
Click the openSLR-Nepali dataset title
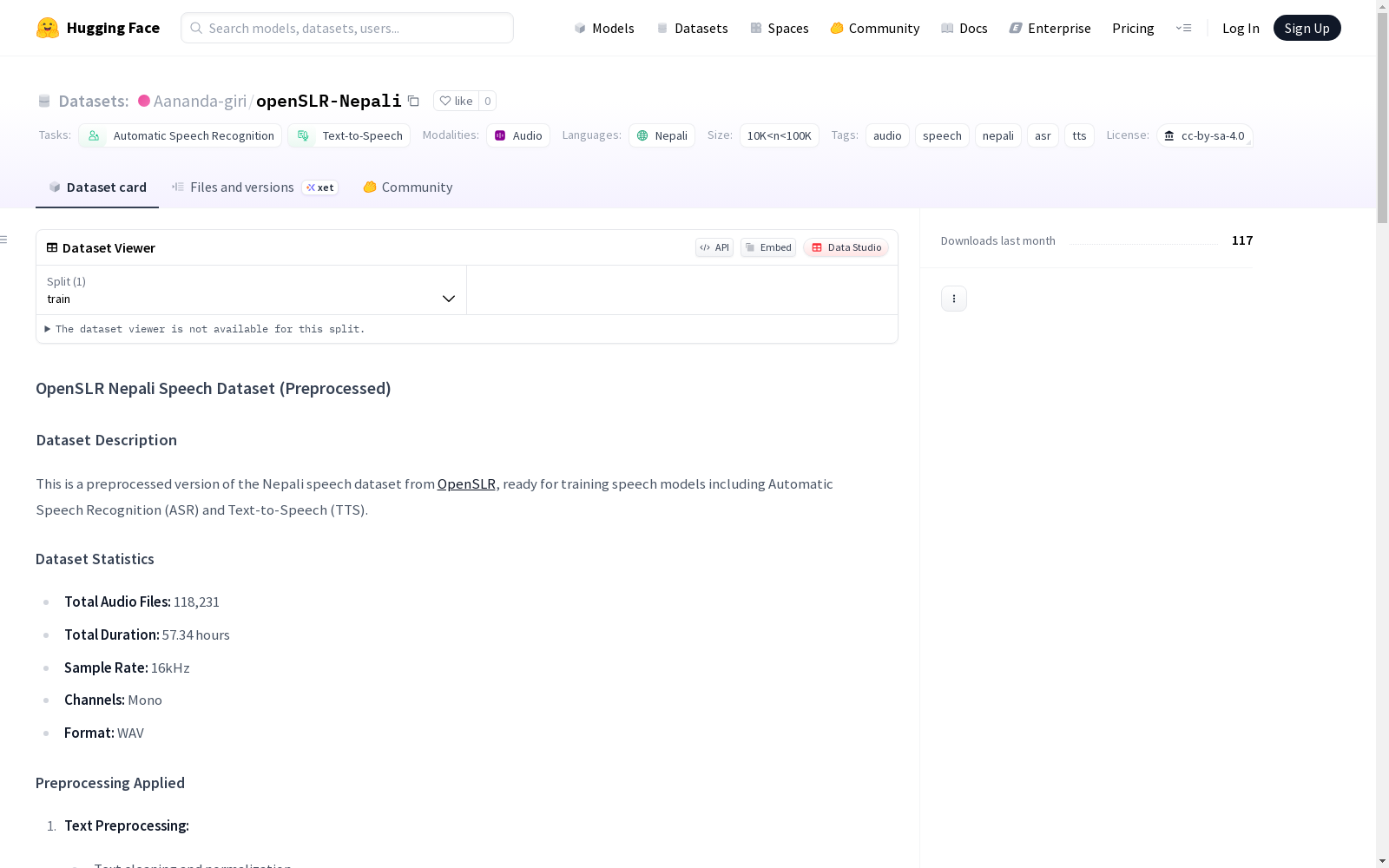pos(329,101)
